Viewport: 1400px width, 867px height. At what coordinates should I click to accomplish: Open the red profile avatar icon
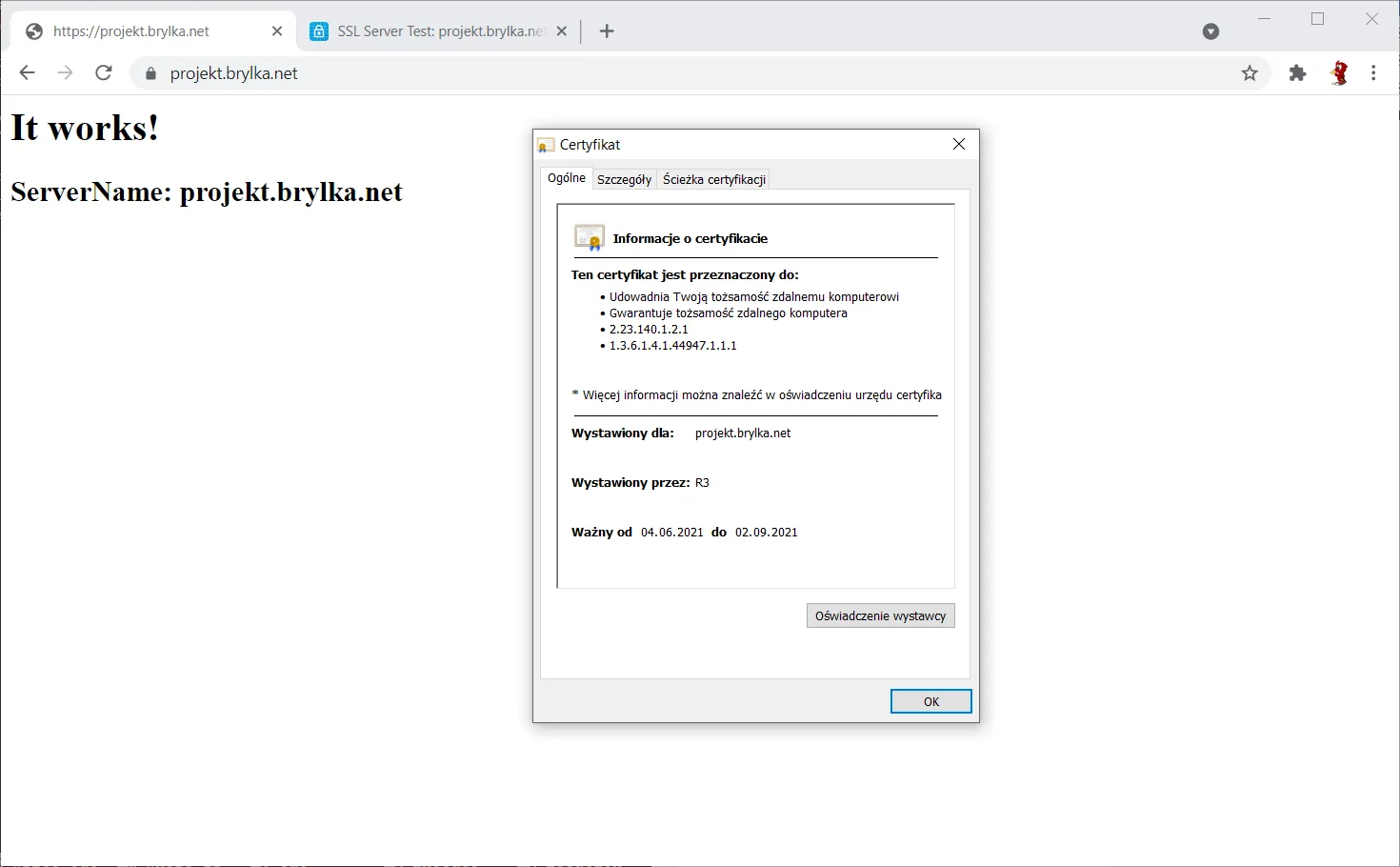click(x=1339, y=73)
